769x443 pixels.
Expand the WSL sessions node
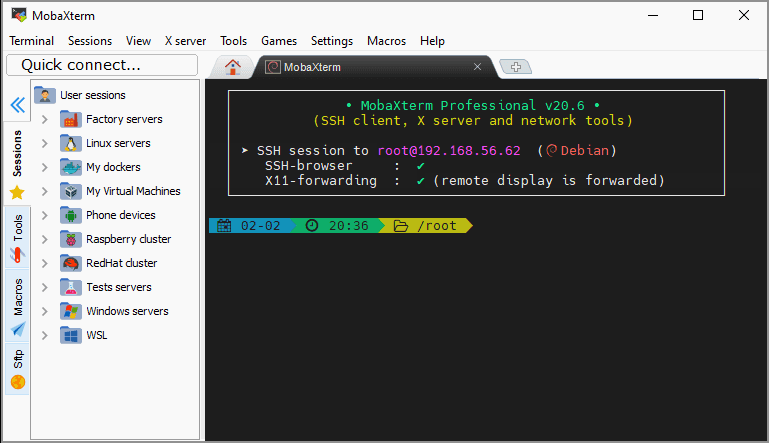click(45, 335)
